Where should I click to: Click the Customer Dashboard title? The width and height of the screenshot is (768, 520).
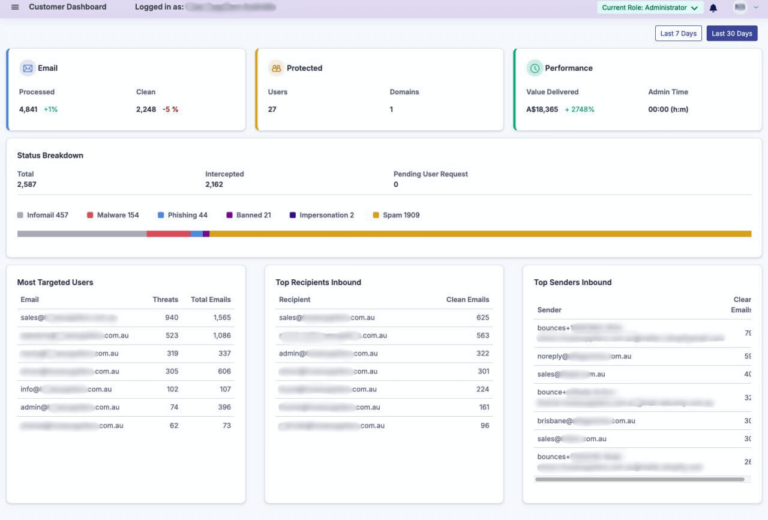tap(67, 7)
